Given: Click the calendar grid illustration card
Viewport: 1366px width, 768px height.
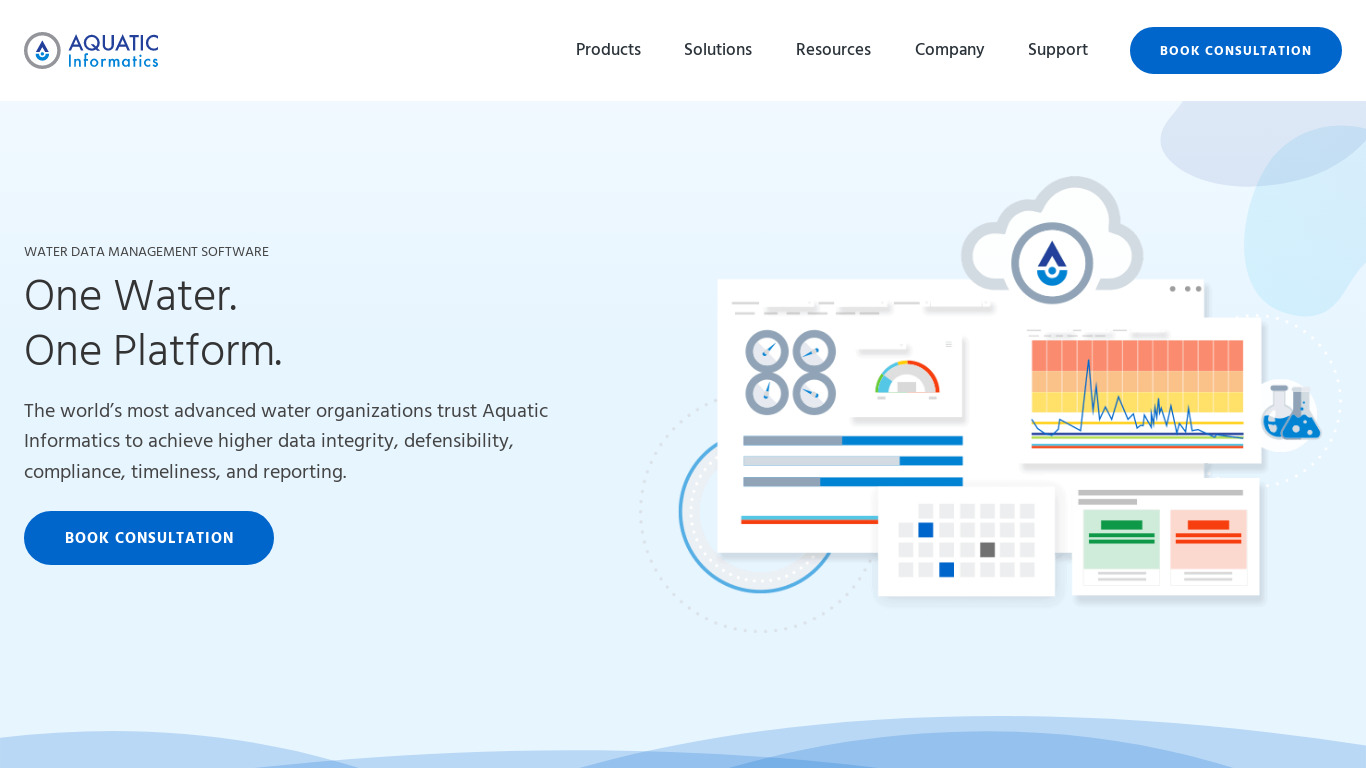Looking at the screenshot, I should click(x=967, y=541).
